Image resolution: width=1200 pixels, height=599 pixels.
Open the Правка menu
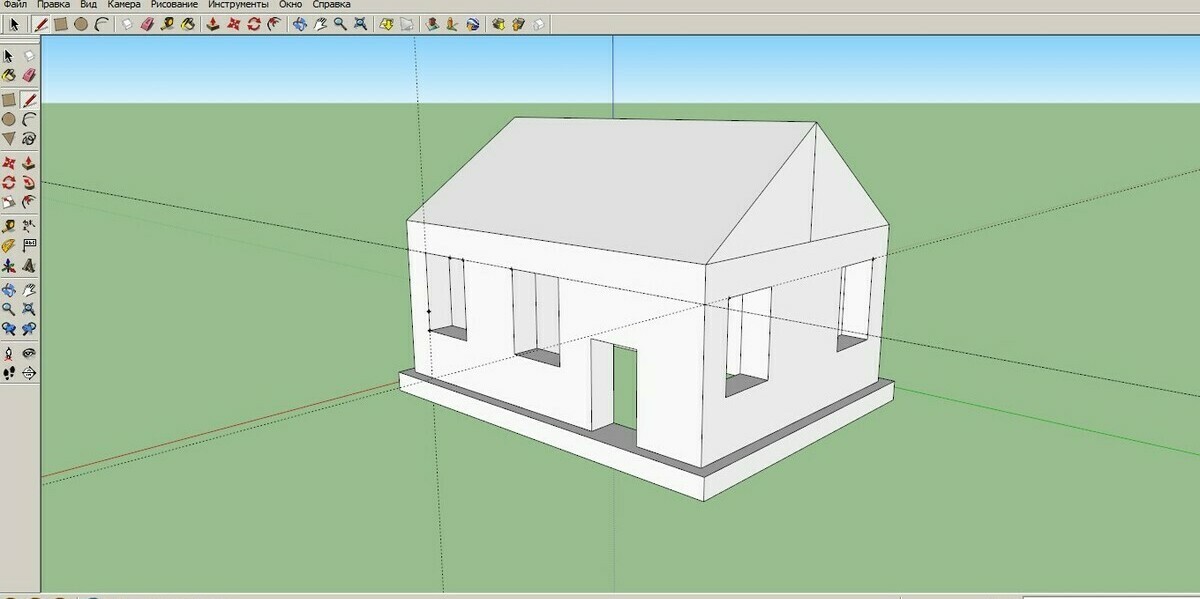53,5
